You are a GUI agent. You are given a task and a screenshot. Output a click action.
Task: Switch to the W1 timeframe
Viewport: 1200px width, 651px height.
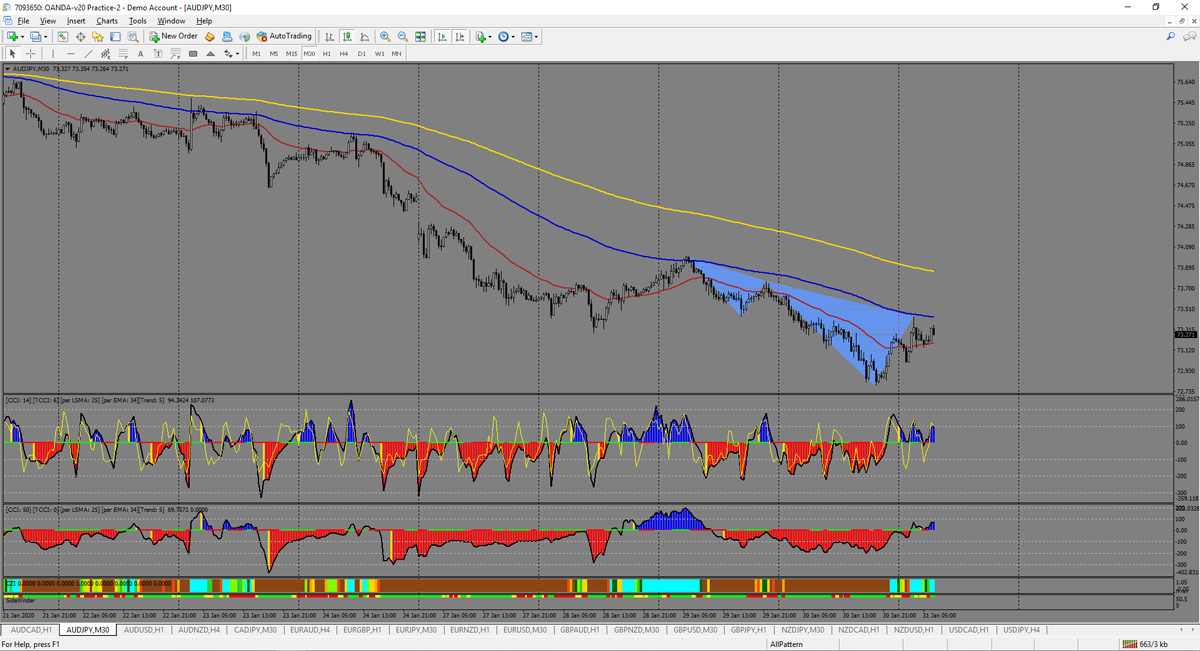380,53
